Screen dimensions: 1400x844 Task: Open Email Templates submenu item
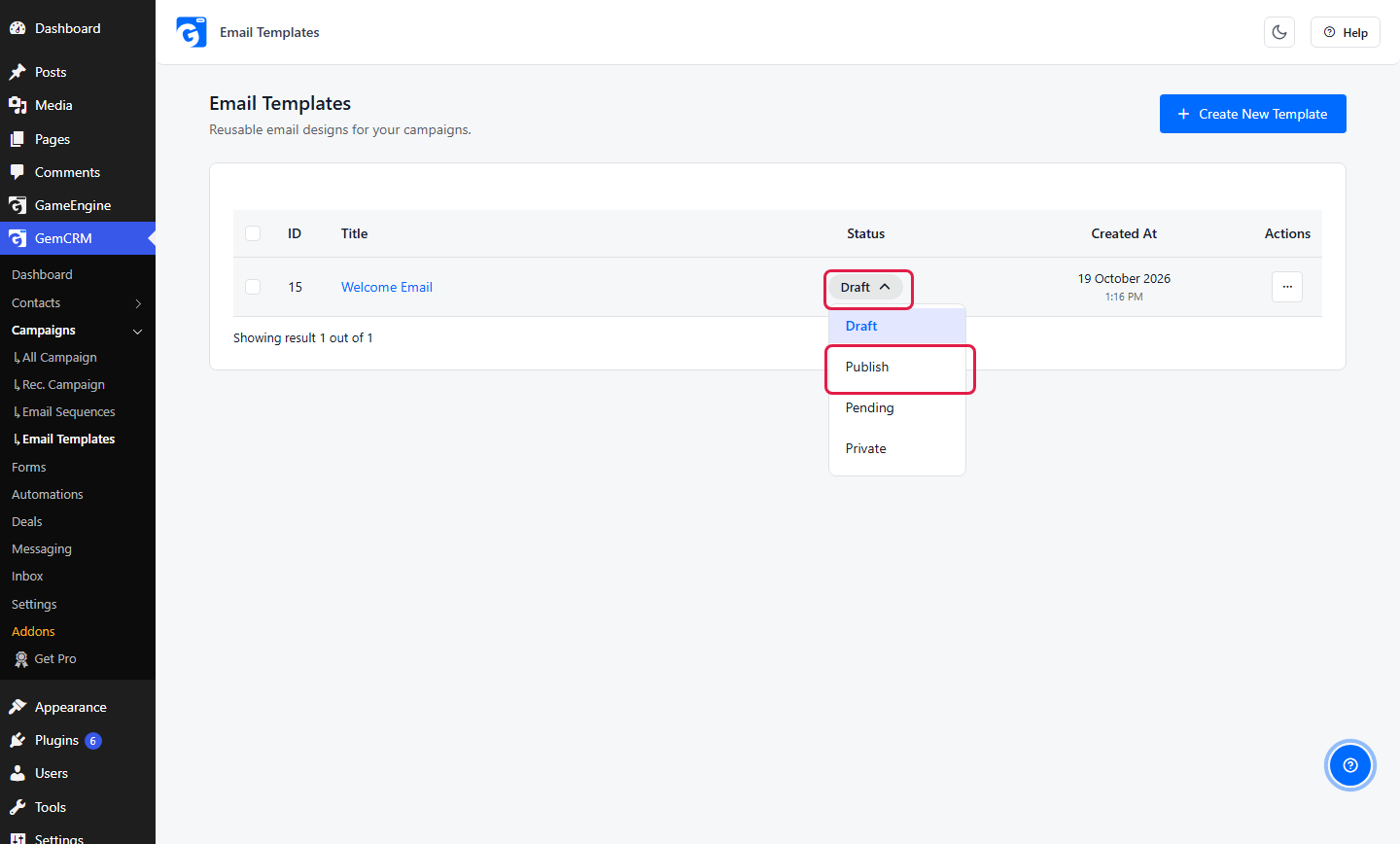68,440
